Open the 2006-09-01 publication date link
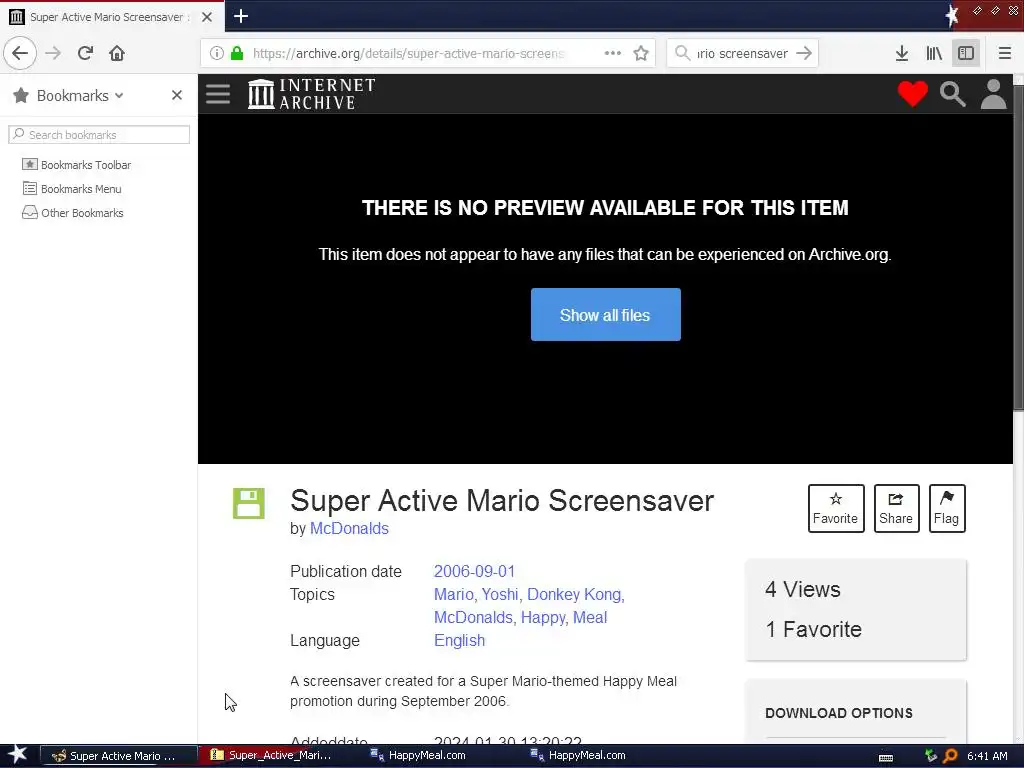The width and height of the screenshot is (1024, 768). (474, 571)
